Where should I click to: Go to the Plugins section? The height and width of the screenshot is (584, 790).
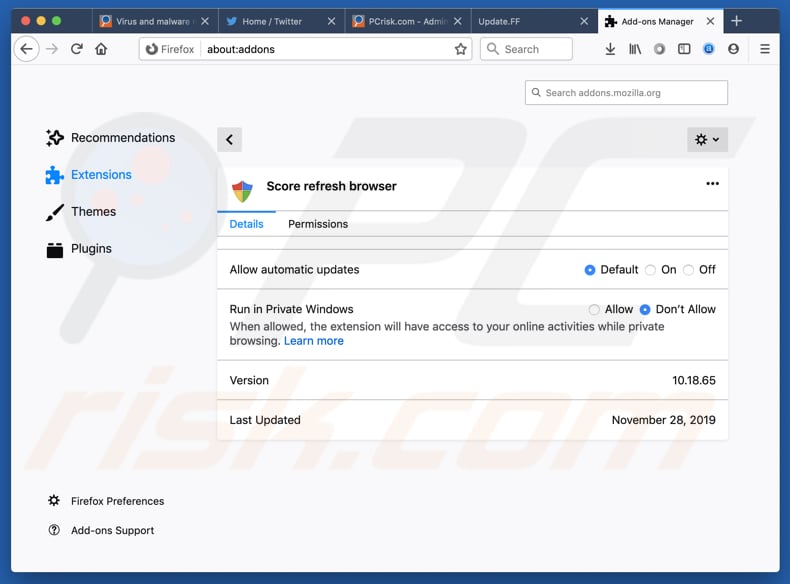point(91,248)
